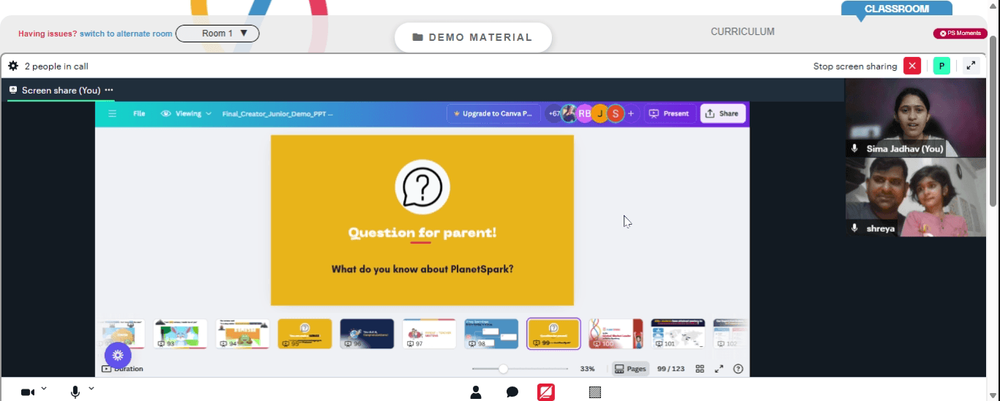Open Canva hamburger menu
Screen dimensions: 1000x401
[112, 113]
